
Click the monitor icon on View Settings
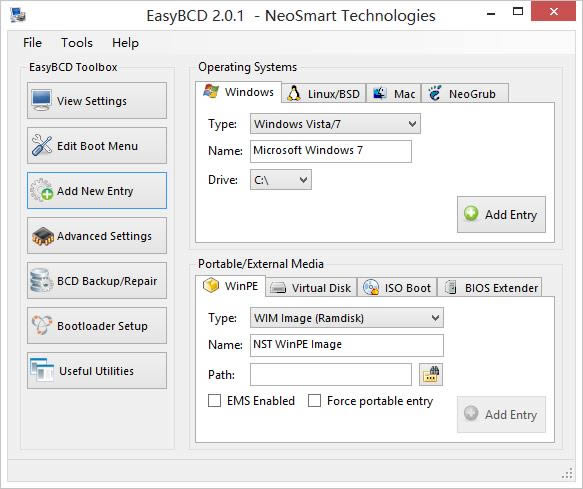coord(41,100)
